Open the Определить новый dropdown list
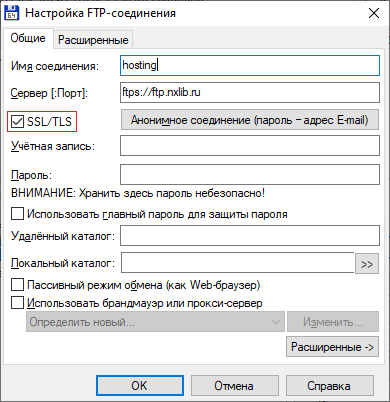Screen dimensions: 390x402 (x=155, y=322)
